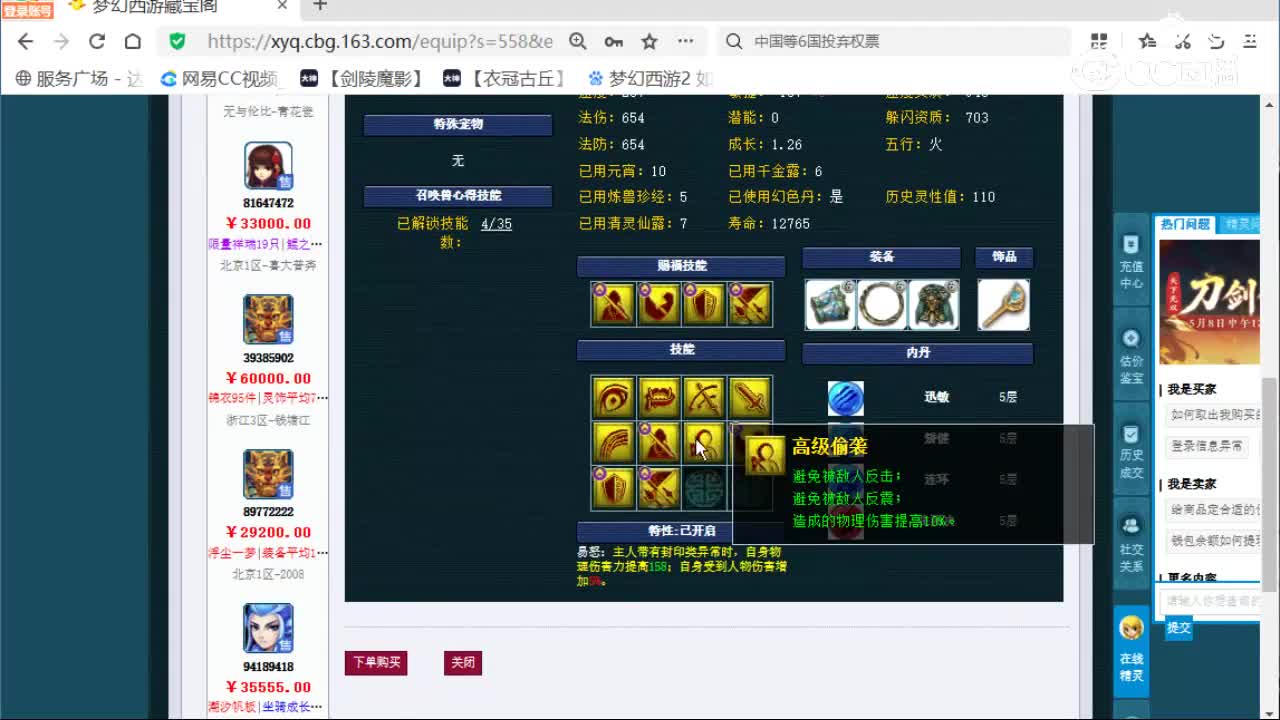Close the 梦幻西游藏宝阁 tab

[x=282, y=6]
